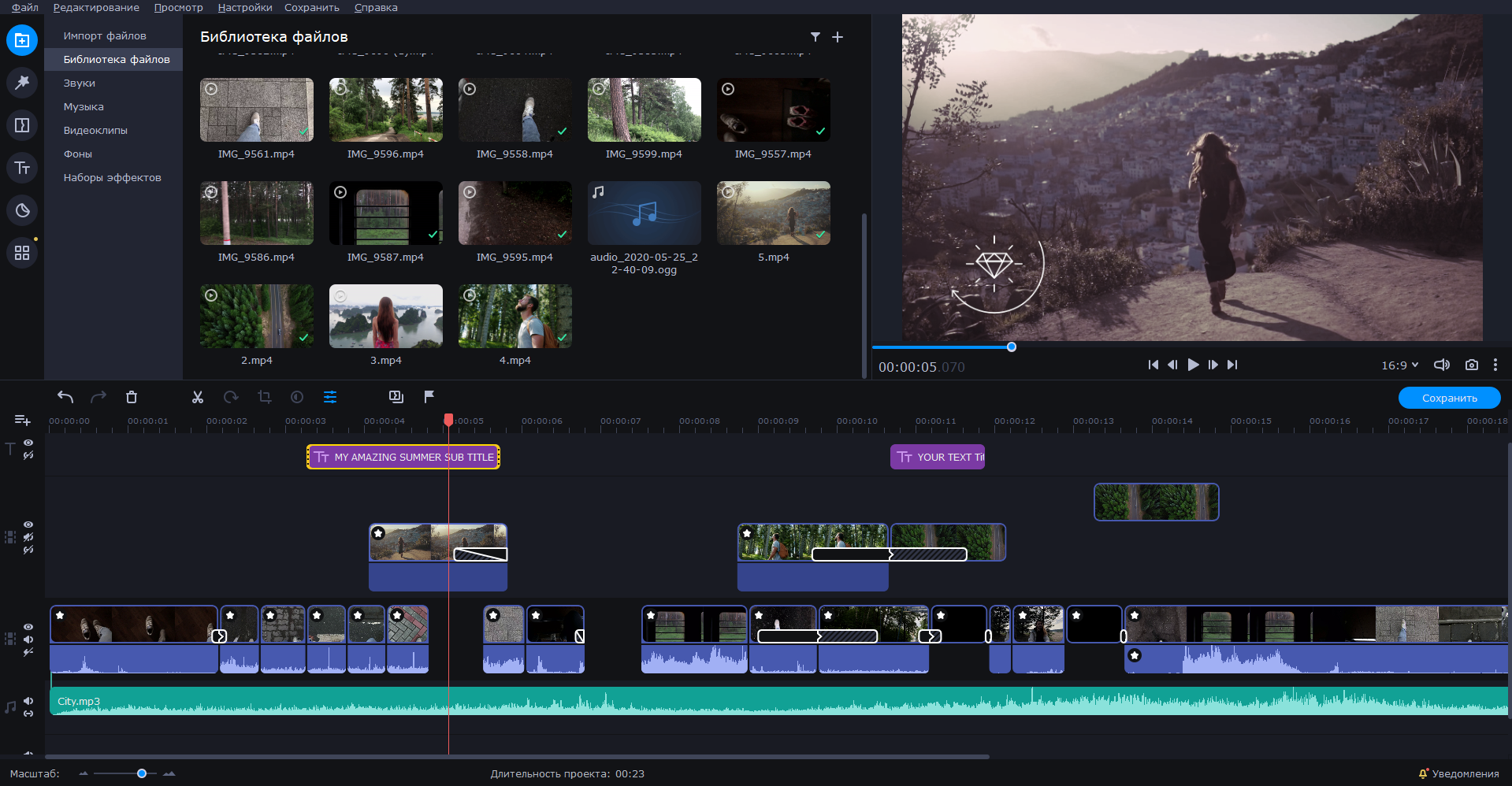
Task: Select Музыка in the side list
Action: (84, 106)
